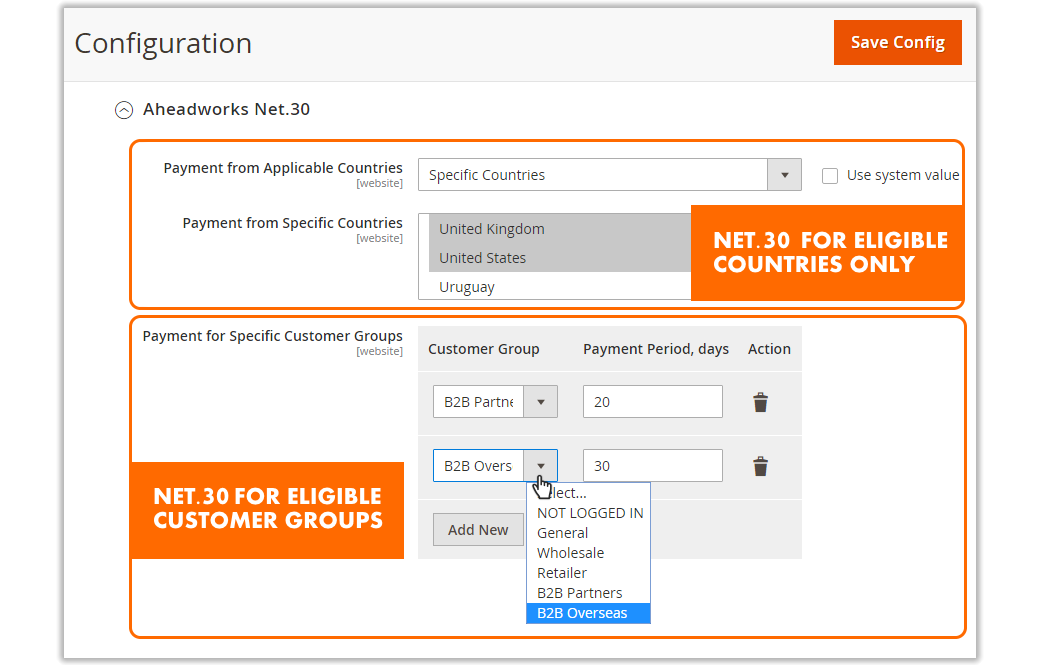Screen dimensions: 1046x665
Task: Click the Add New button
Action: 478,530
